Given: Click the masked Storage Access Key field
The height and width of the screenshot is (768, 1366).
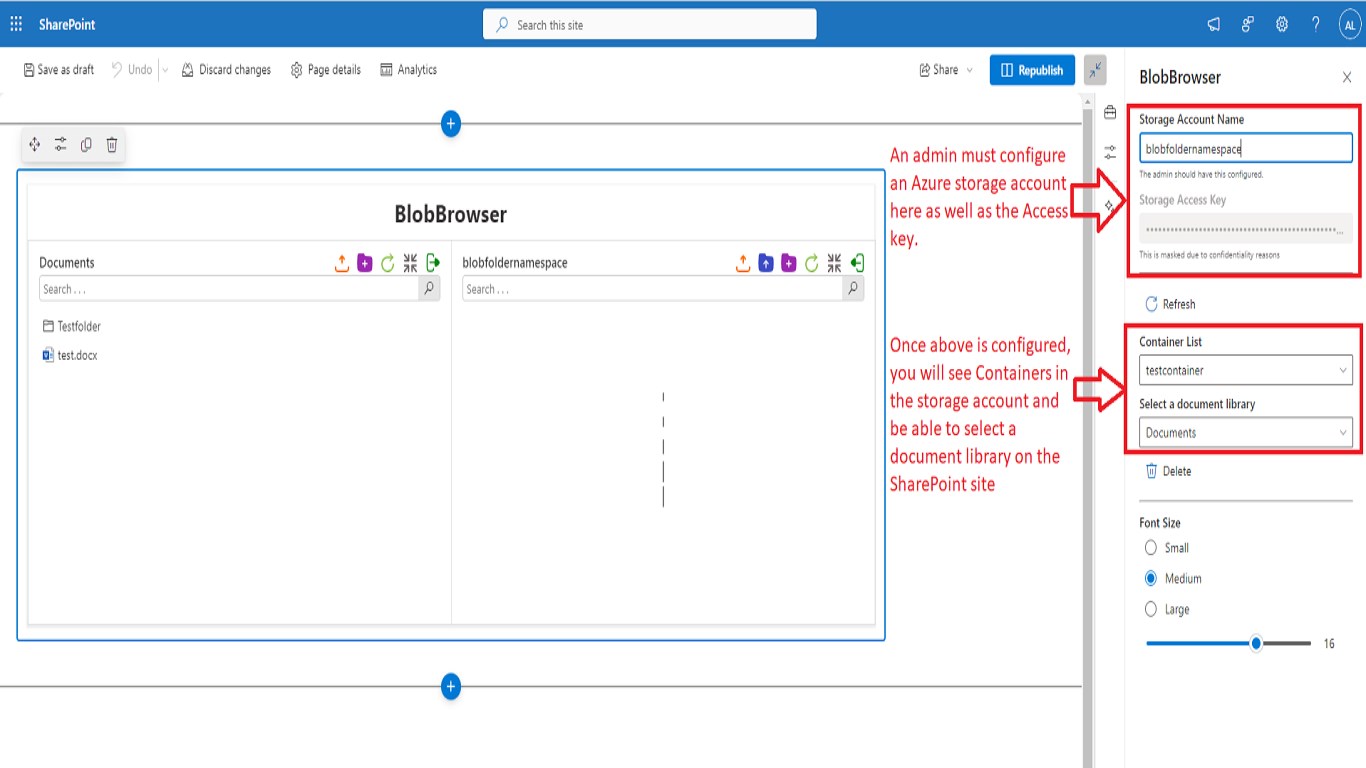Looking at the screenshot, I should (x=1246, y=229).
